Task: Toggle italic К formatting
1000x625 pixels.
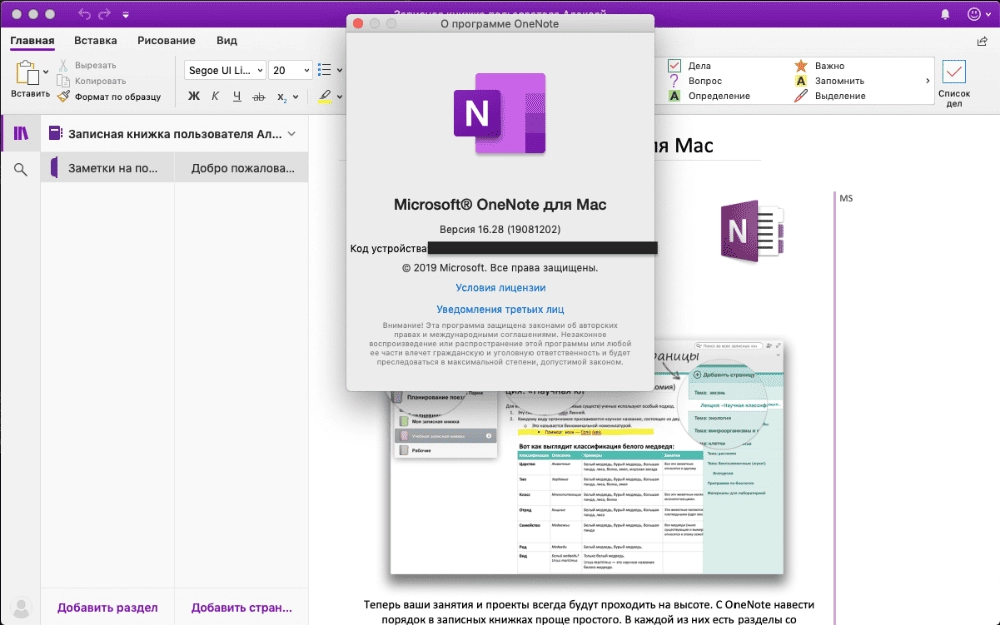Action: tap(215, 96)
